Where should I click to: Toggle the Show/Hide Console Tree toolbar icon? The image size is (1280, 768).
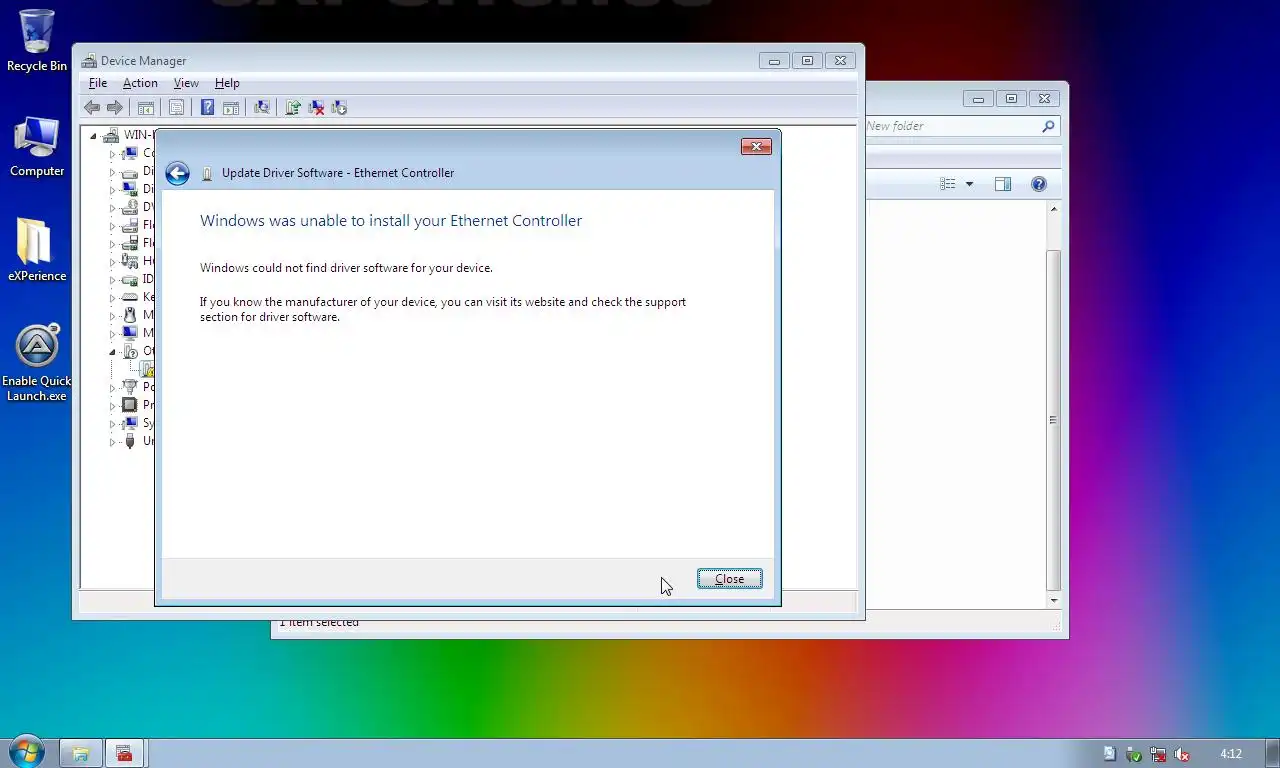pyautogui.click(x=146, y=108)
